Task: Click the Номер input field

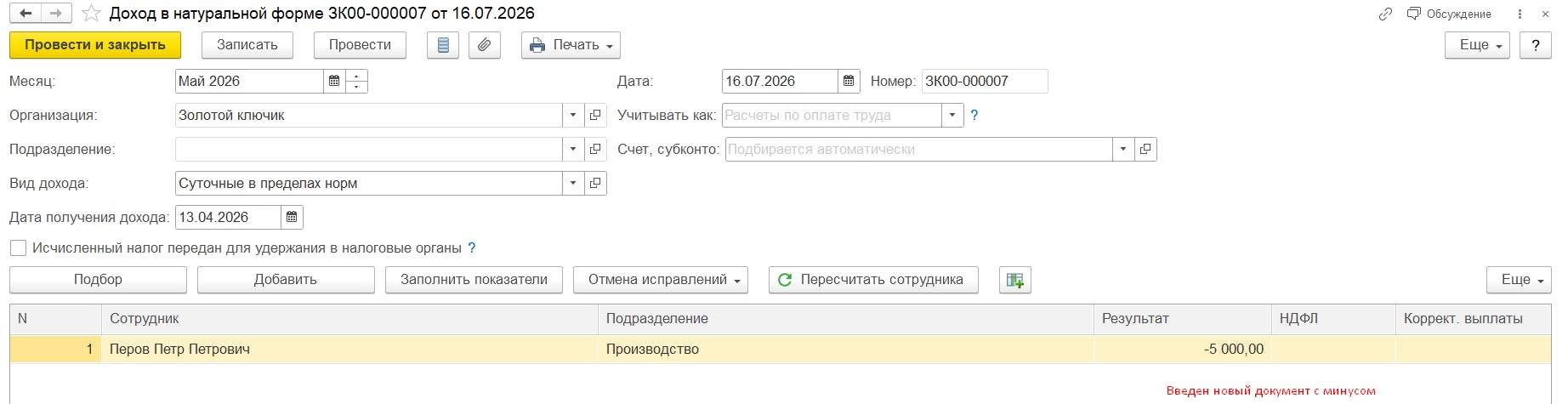Action: click(985, 82)
